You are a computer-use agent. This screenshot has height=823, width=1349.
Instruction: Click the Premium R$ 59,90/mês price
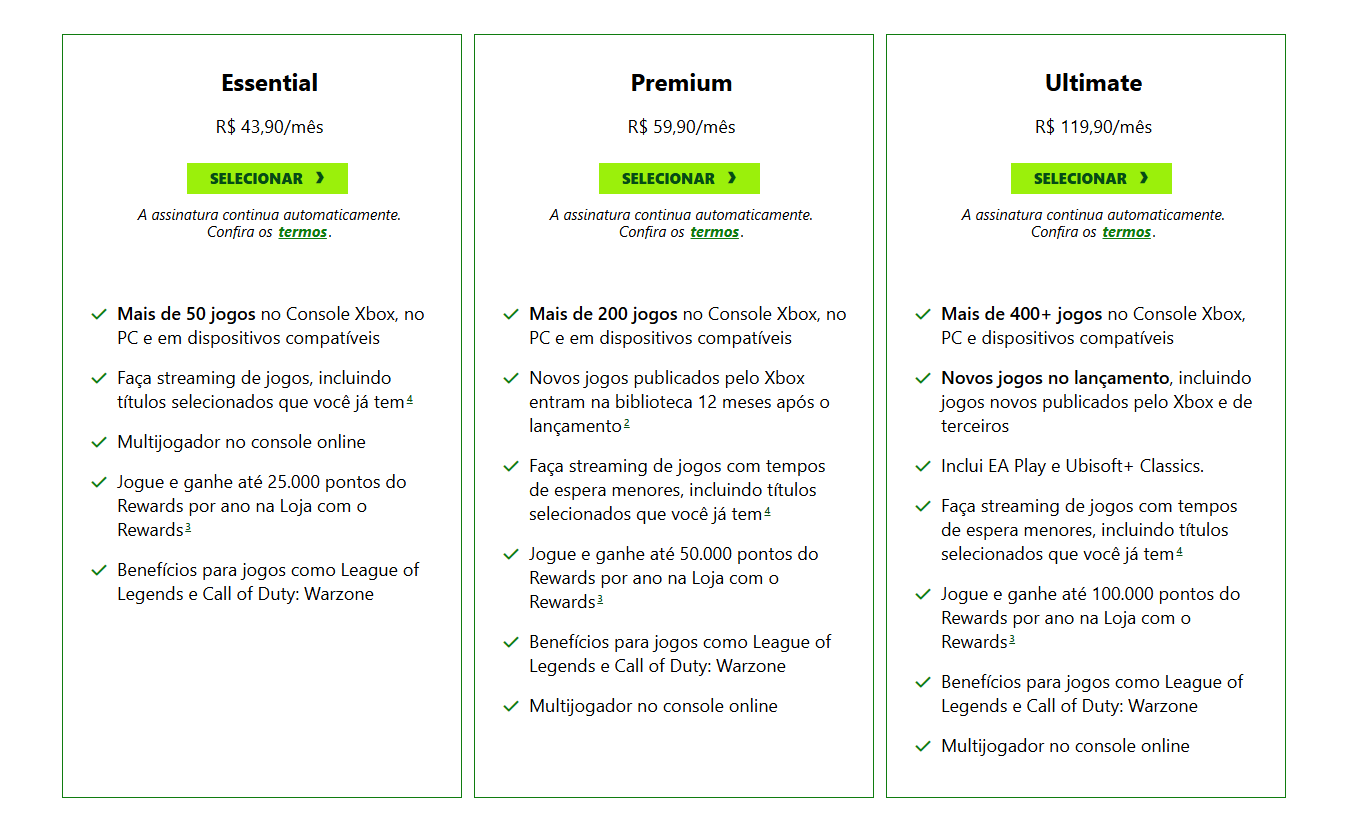[681, 127]
